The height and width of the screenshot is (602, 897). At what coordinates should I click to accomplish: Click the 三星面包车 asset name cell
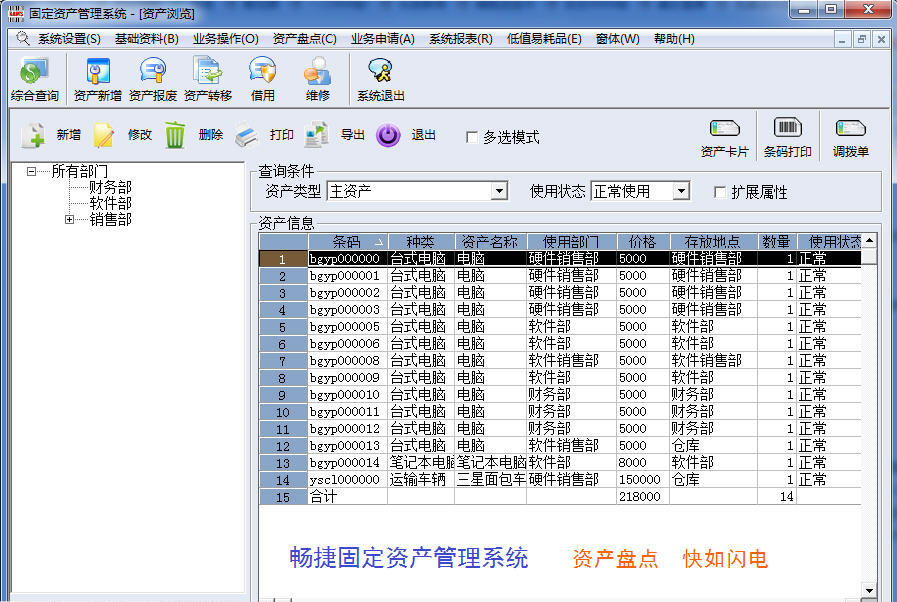(x=490, y=480)
